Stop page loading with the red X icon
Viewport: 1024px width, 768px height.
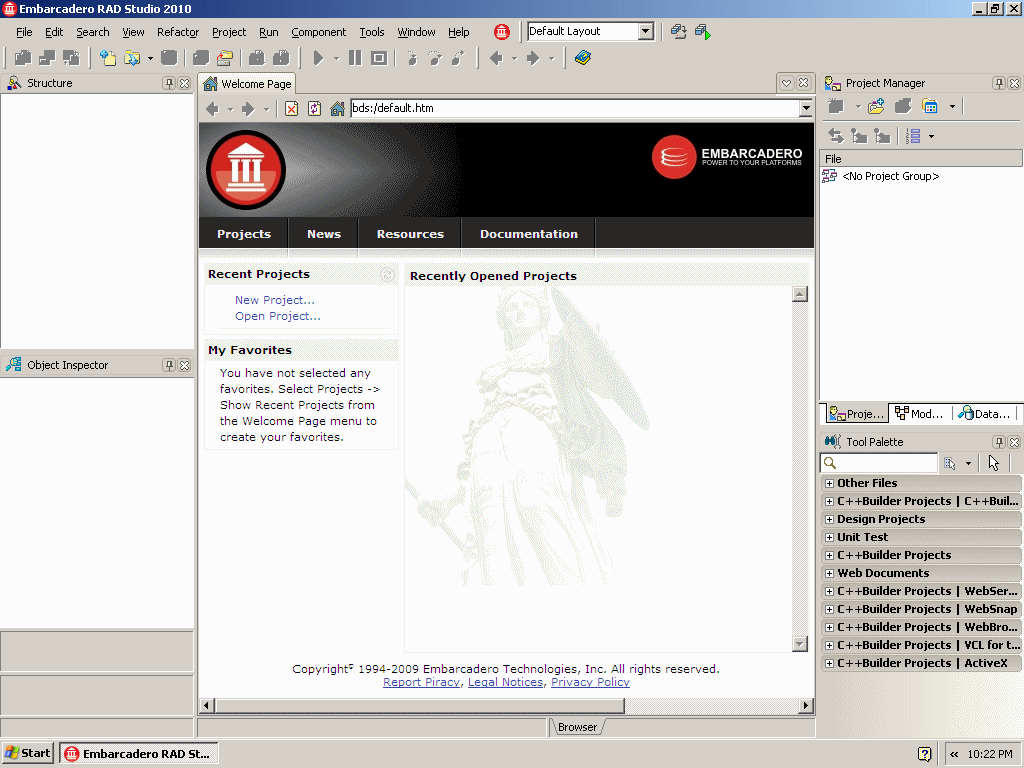coord(291,107)
